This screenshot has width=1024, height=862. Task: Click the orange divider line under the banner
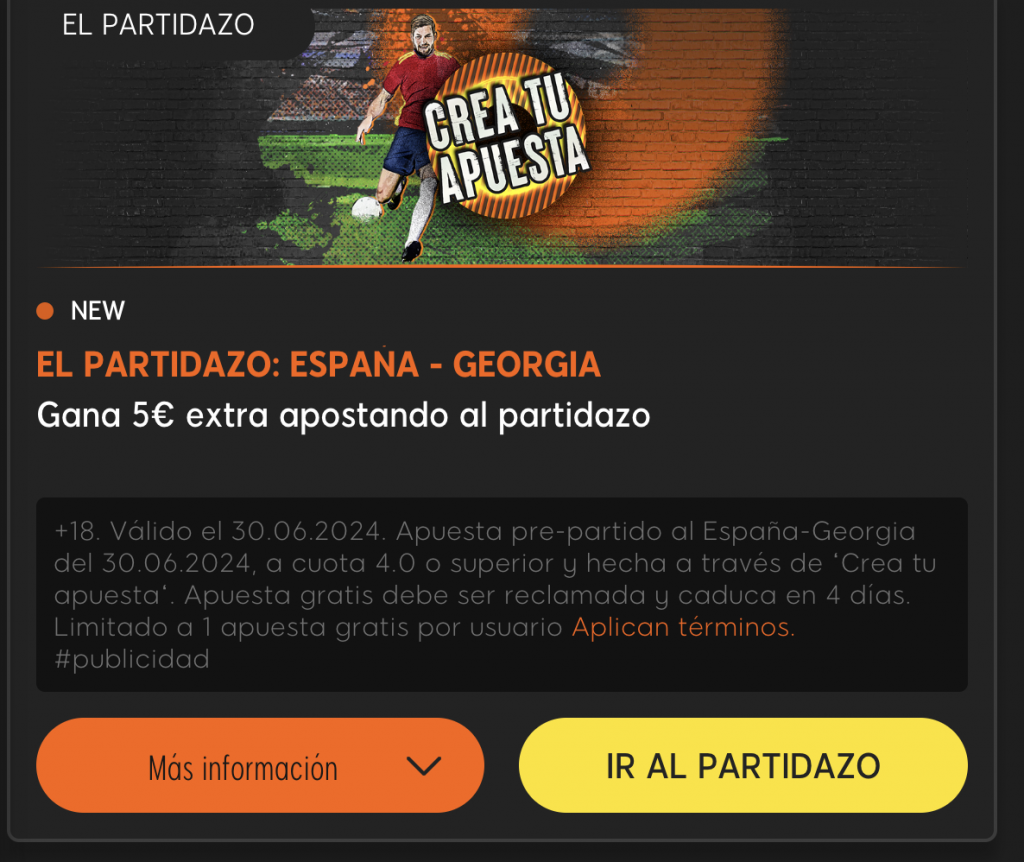[502, 266]
